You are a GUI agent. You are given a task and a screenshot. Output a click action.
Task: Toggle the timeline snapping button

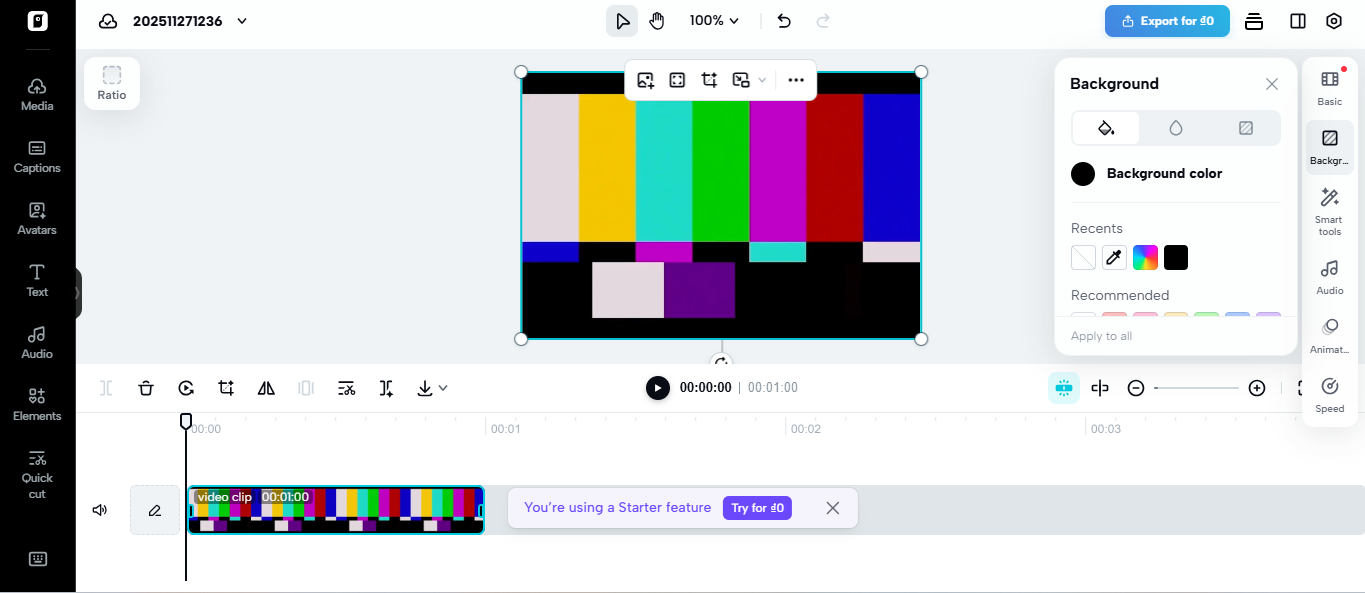[x=1064, y=388]
